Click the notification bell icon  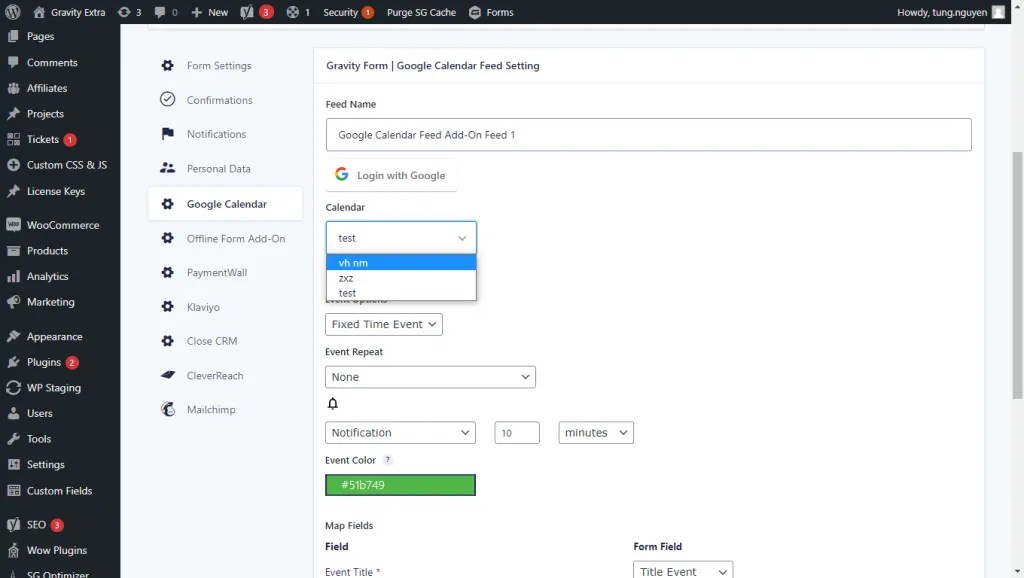(332, 404)
